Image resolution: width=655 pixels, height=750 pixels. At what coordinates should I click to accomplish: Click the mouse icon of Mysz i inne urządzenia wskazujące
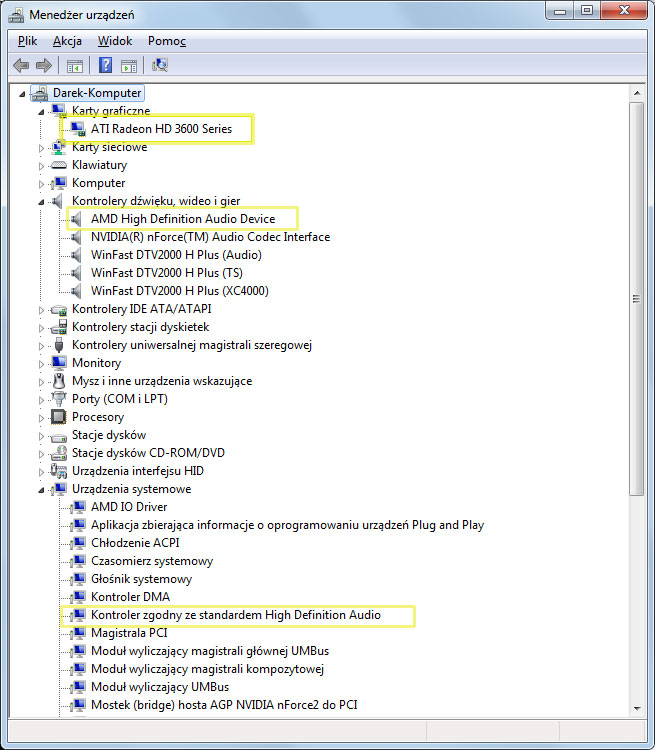coord(59,381)
